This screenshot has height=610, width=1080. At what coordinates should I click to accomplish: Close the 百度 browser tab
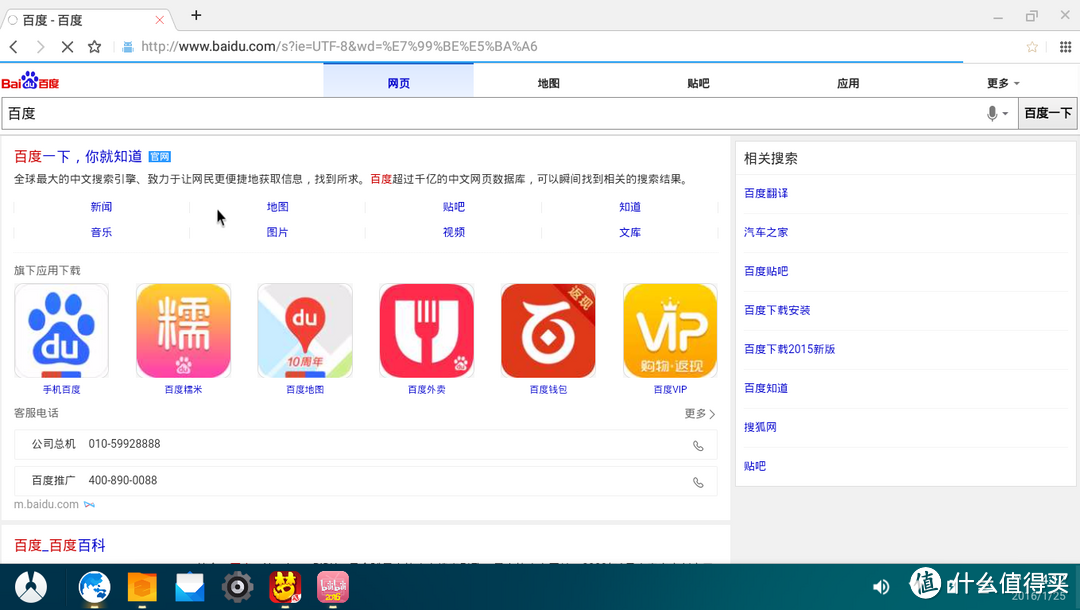point(160,20)
